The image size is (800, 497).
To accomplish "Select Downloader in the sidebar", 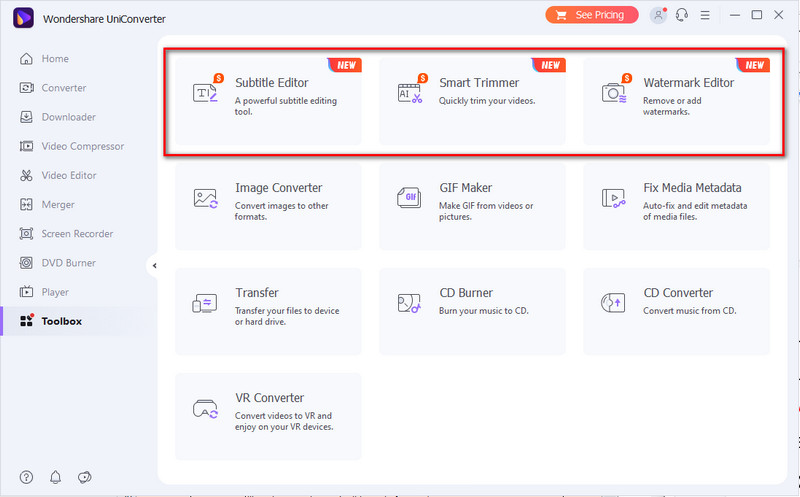I will click(x=68, y=117).
